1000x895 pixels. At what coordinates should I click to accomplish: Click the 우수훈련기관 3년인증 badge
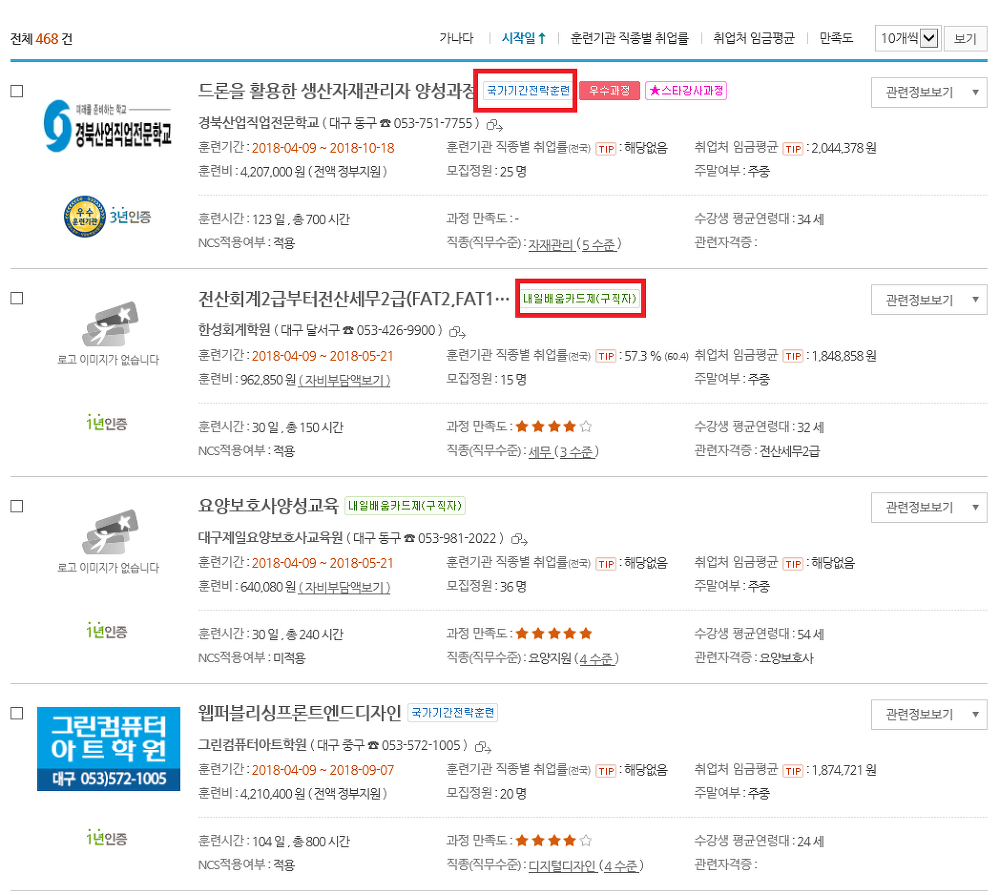[x=107, y=217]
